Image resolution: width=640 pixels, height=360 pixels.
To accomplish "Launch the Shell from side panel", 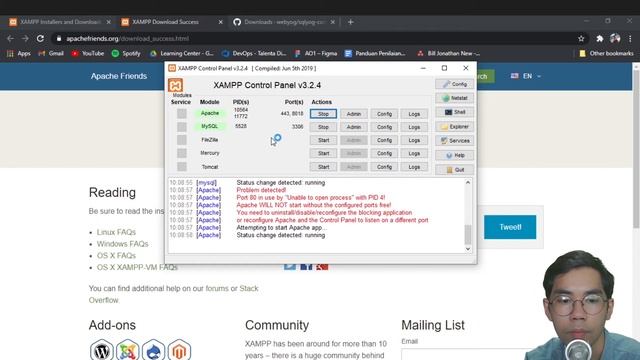I will [454, 112].
